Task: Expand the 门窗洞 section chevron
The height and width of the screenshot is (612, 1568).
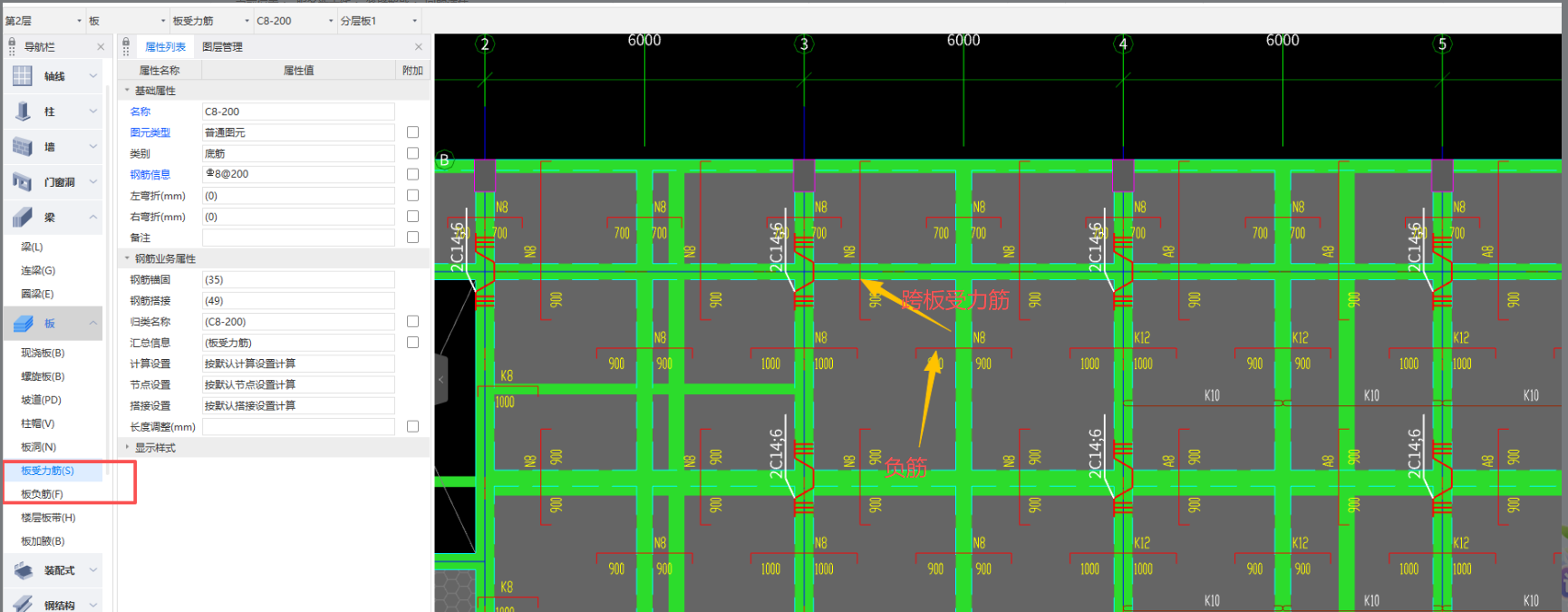Action: (x=93, y=182)
